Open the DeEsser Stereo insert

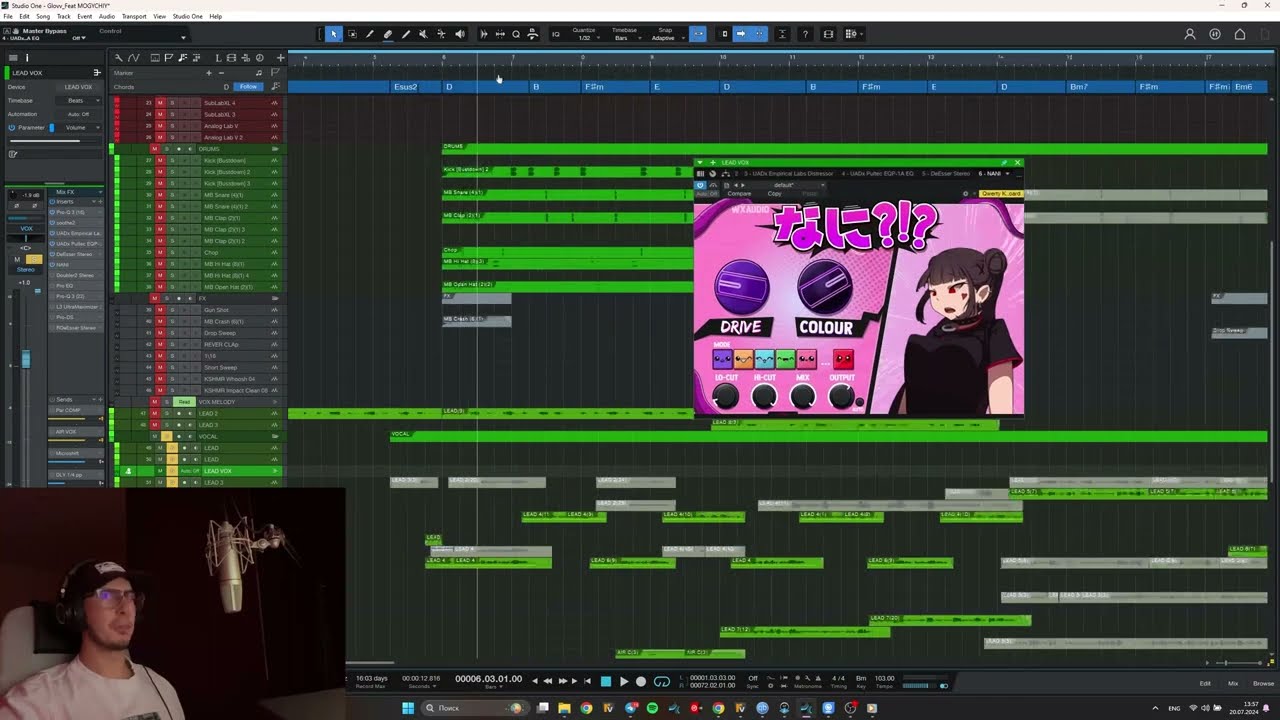75,254
